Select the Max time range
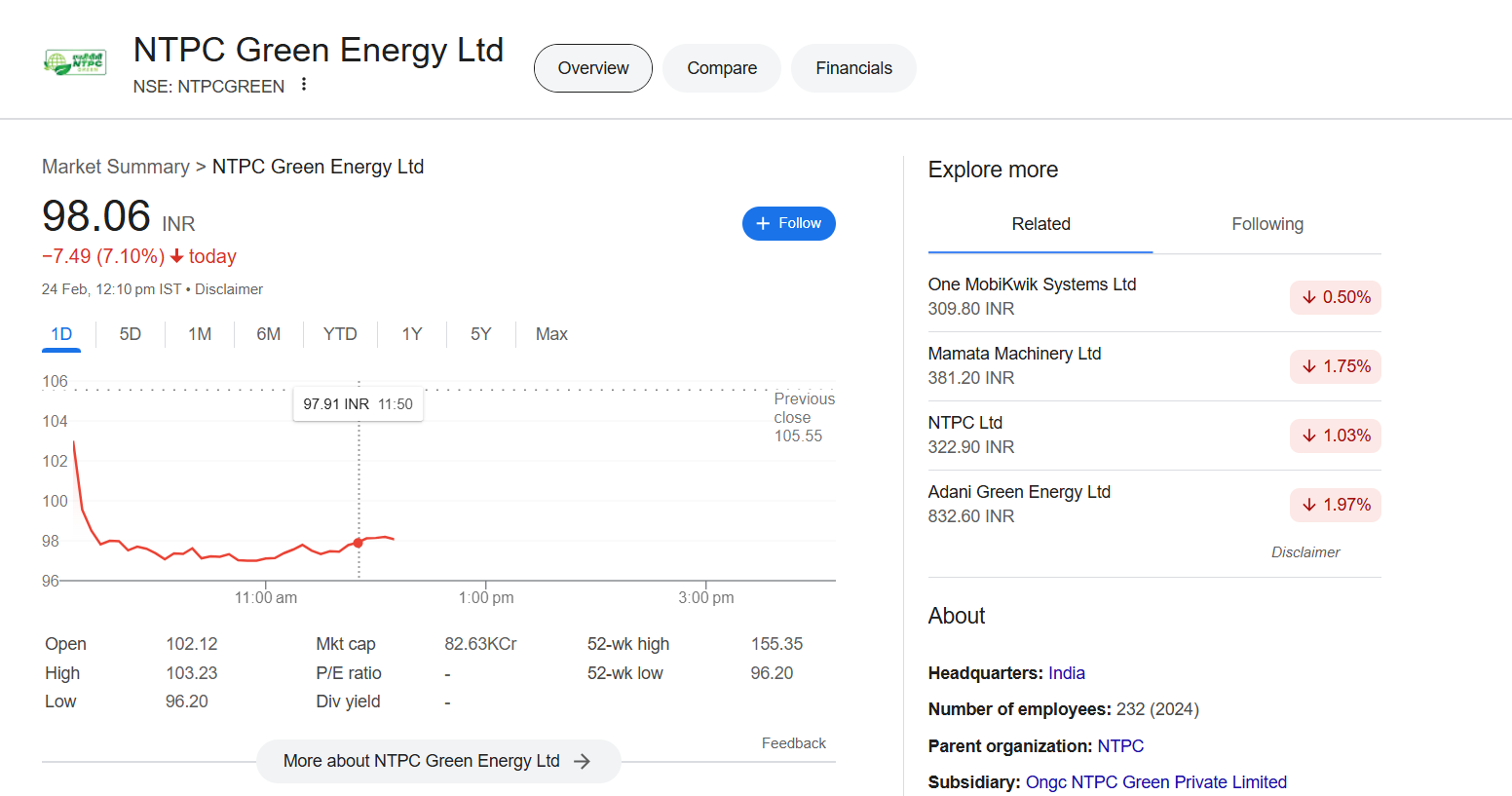Viewport: 1512px width, 796px height. click(x=551, y=334)
